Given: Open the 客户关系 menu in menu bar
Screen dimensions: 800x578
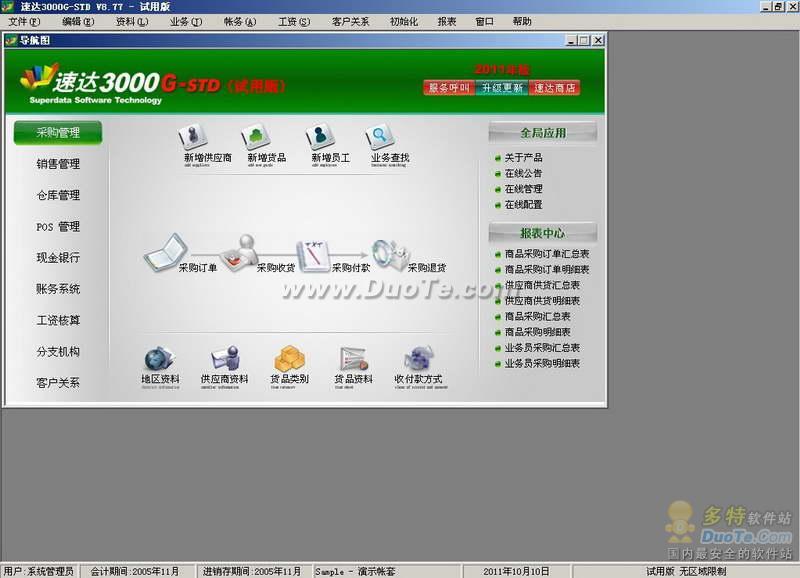Looking at the screenshot, I should 350,21.
